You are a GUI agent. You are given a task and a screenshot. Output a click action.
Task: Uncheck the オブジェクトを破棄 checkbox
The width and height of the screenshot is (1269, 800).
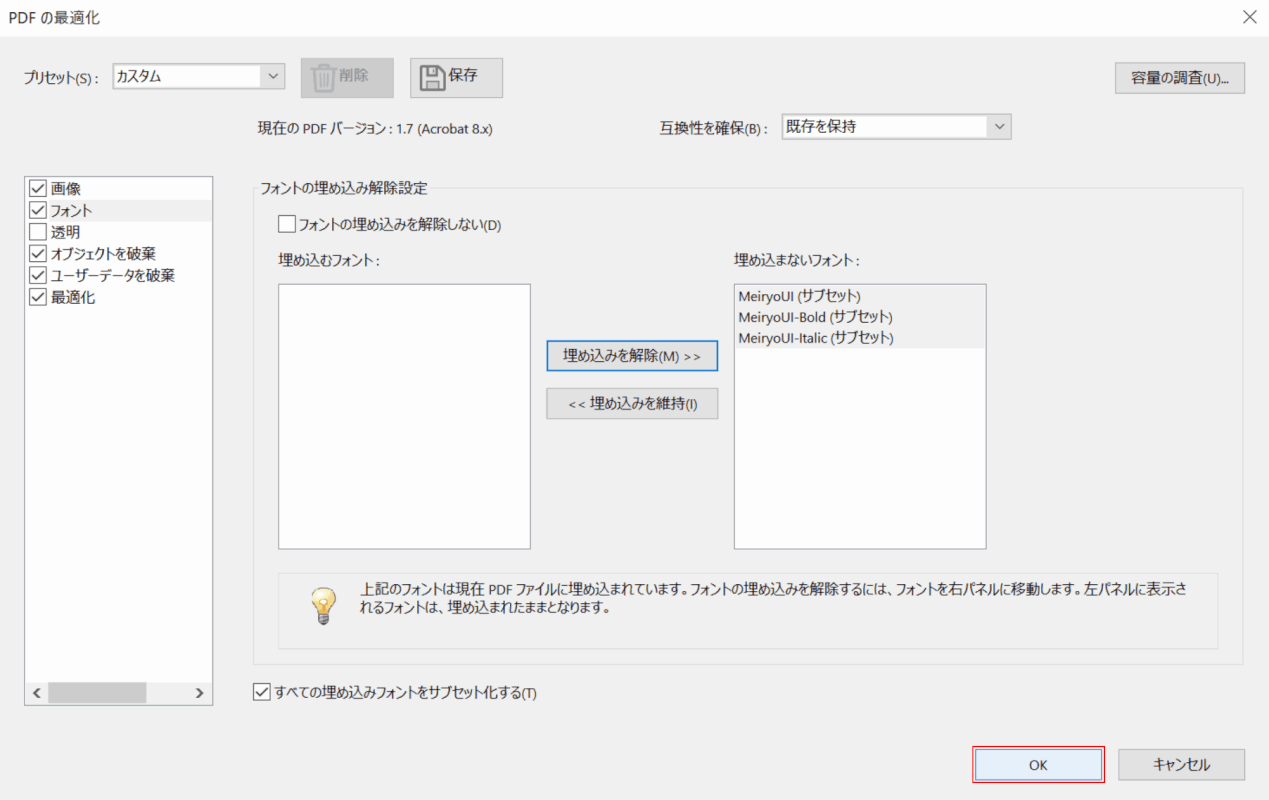pyautogui.click(x=39, y=254)
